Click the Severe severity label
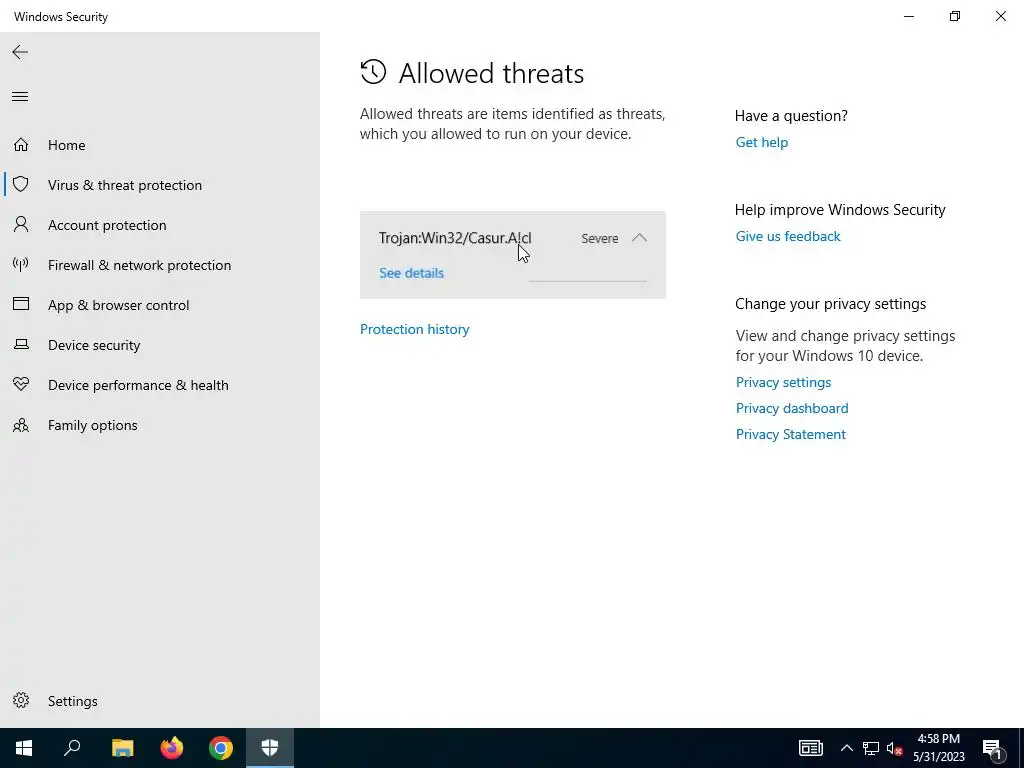The height and width of the screenshot is (768, 1024). [x=600, y=238]
